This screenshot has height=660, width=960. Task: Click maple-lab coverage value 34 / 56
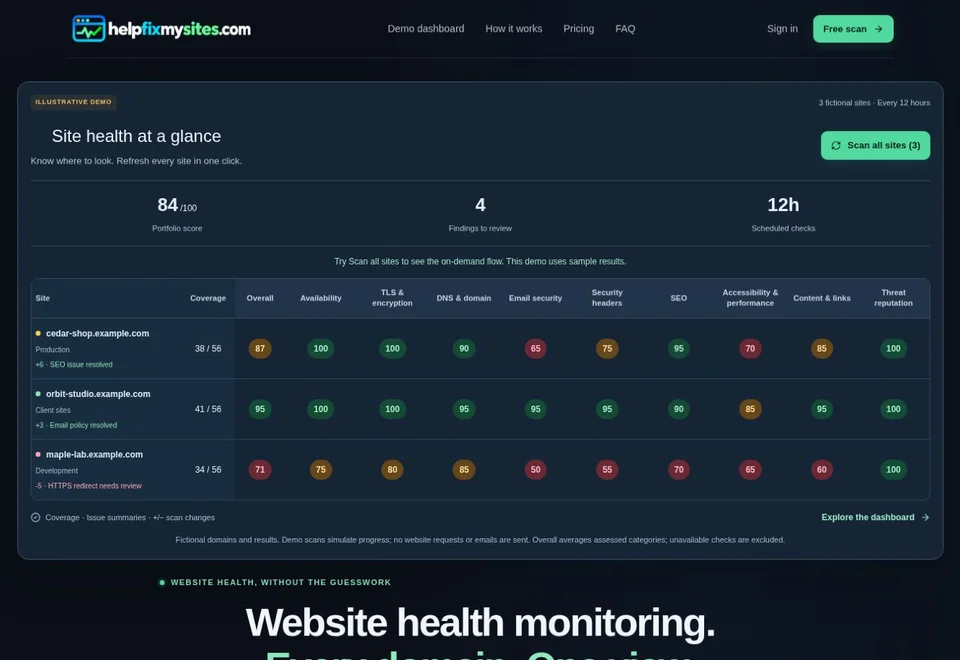click(208, 470)
